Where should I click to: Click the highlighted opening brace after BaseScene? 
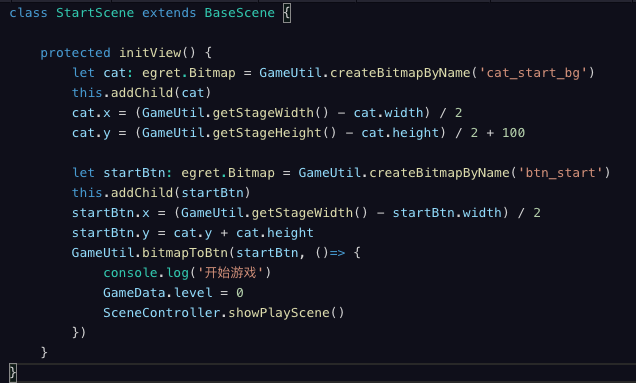tap(287, 13)
